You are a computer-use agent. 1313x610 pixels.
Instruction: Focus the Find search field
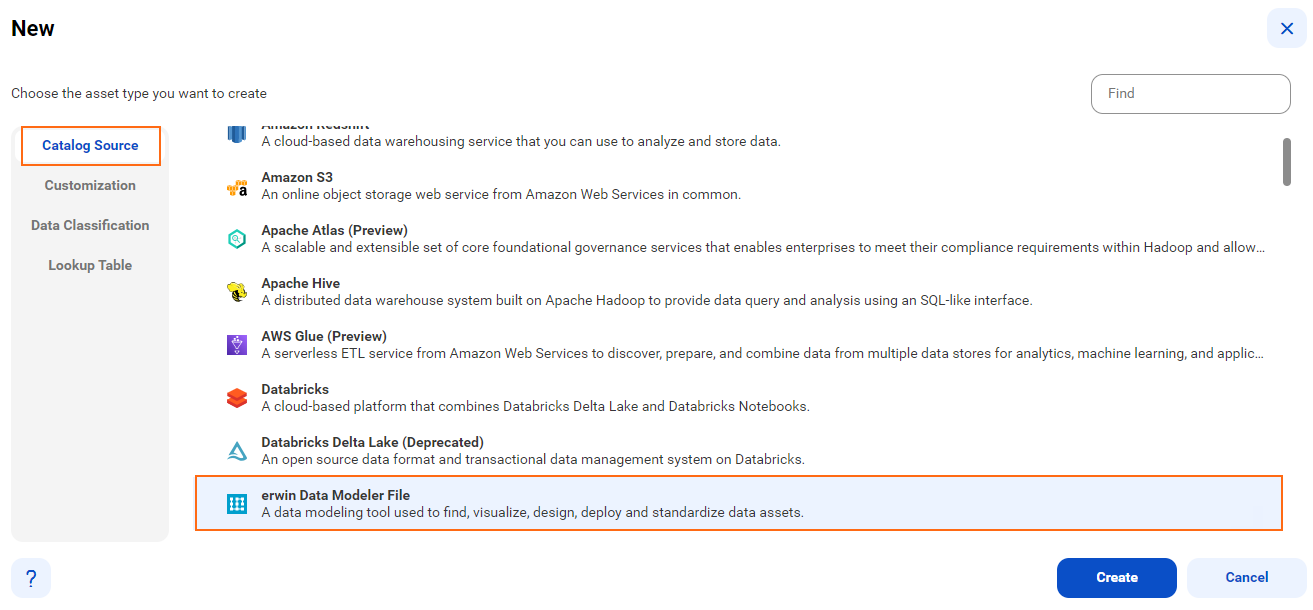(x=1191, y=94)
